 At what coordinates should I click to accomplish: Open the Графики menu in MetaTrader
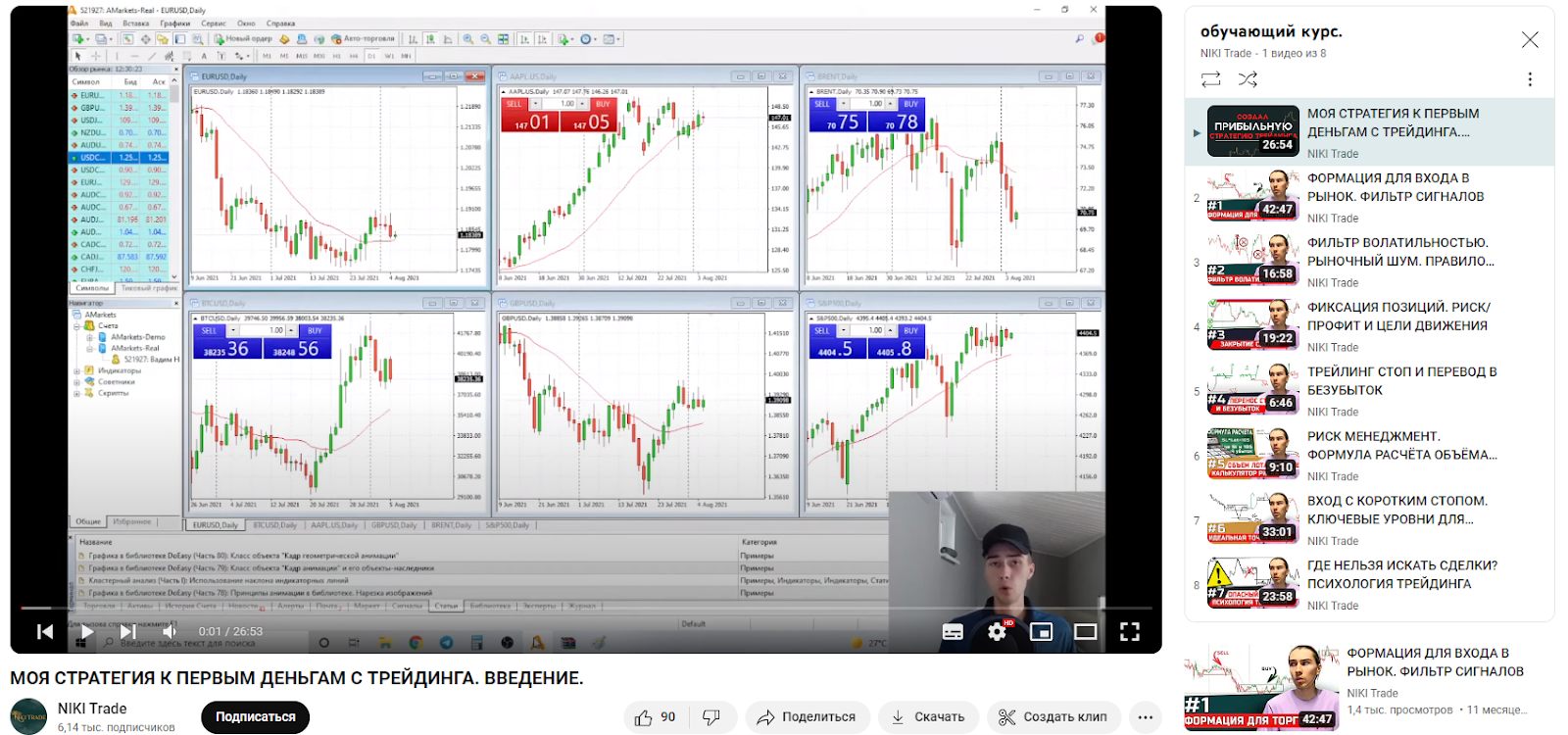pos(175,24)
